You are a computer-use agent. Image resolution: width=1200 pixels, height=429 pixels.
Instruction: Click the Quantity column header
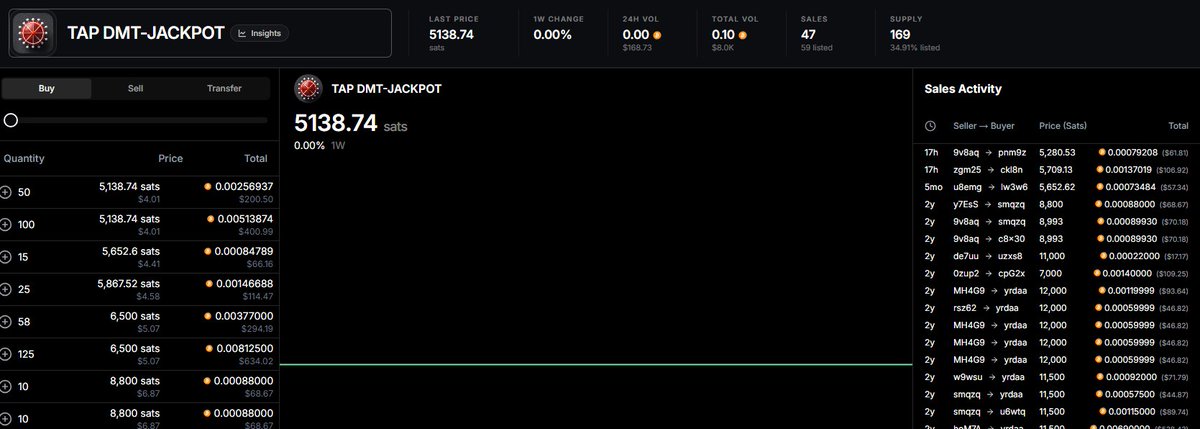coord(24,158)
